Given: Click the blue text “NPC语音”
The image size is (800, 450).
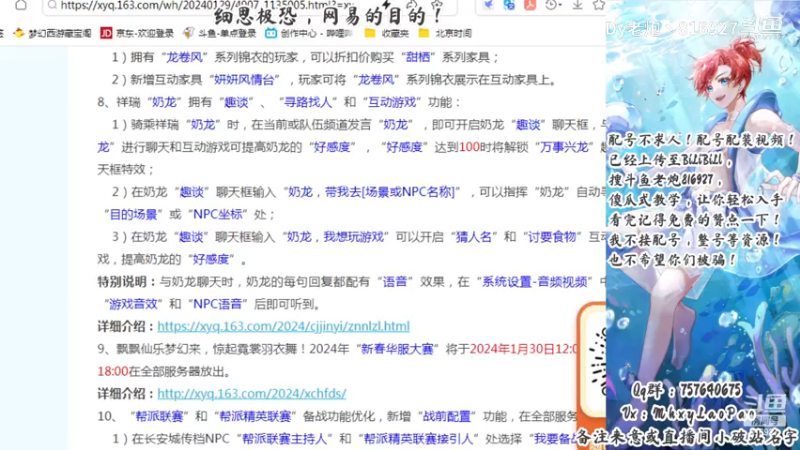Looking at the screenshot, I should pyautogui.click(x=217, y=304).
